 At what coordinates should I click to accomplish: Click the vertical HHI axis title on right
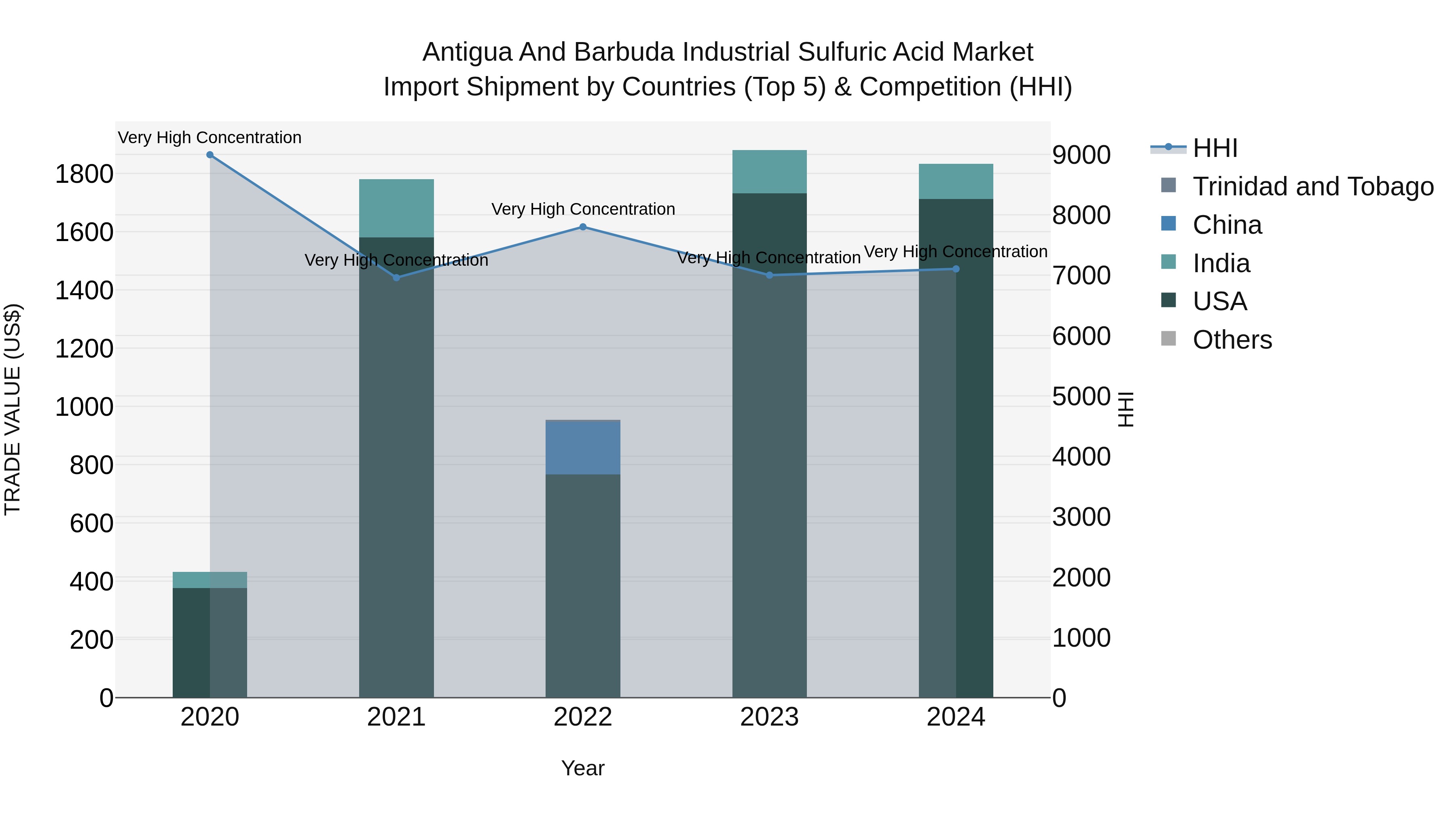(1125, 409)
